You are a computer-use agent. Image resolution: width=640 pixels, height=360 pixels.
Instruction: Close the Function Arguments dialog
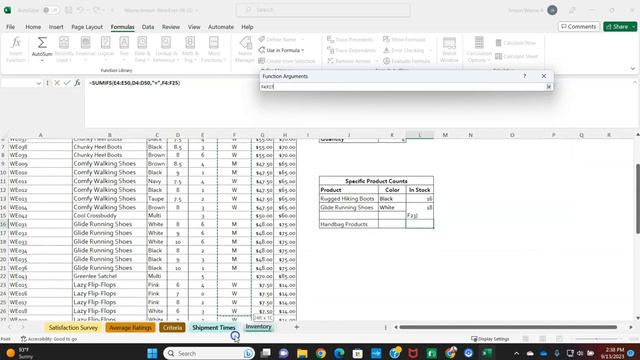coord(544,76)
